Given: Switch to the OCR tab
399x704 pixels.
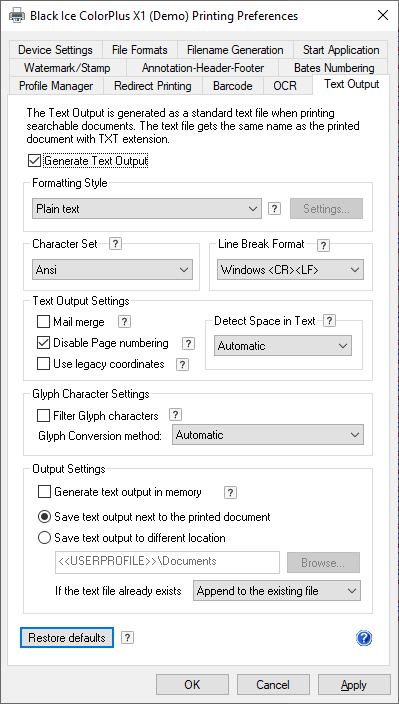Looking at the screenshot, I should click(x=285, y=86).
